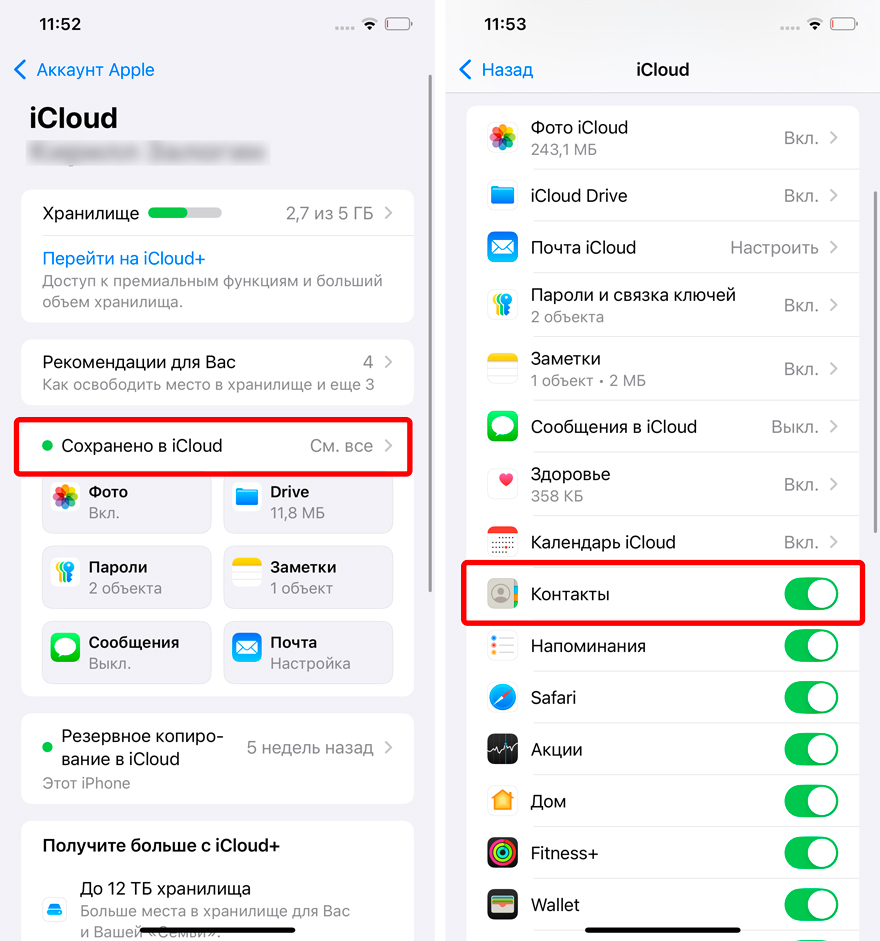Expand Сохранено в iCloud via См. все
The image size is (880, 941).
(351, 446)
